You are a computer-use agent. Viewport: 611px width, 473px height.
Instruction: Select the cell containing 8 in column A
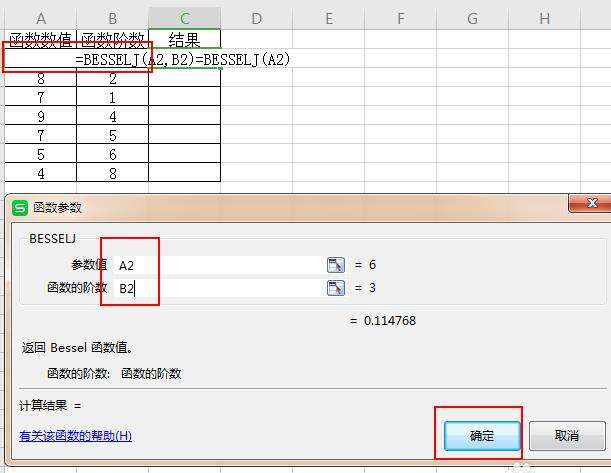pos(41,78)
